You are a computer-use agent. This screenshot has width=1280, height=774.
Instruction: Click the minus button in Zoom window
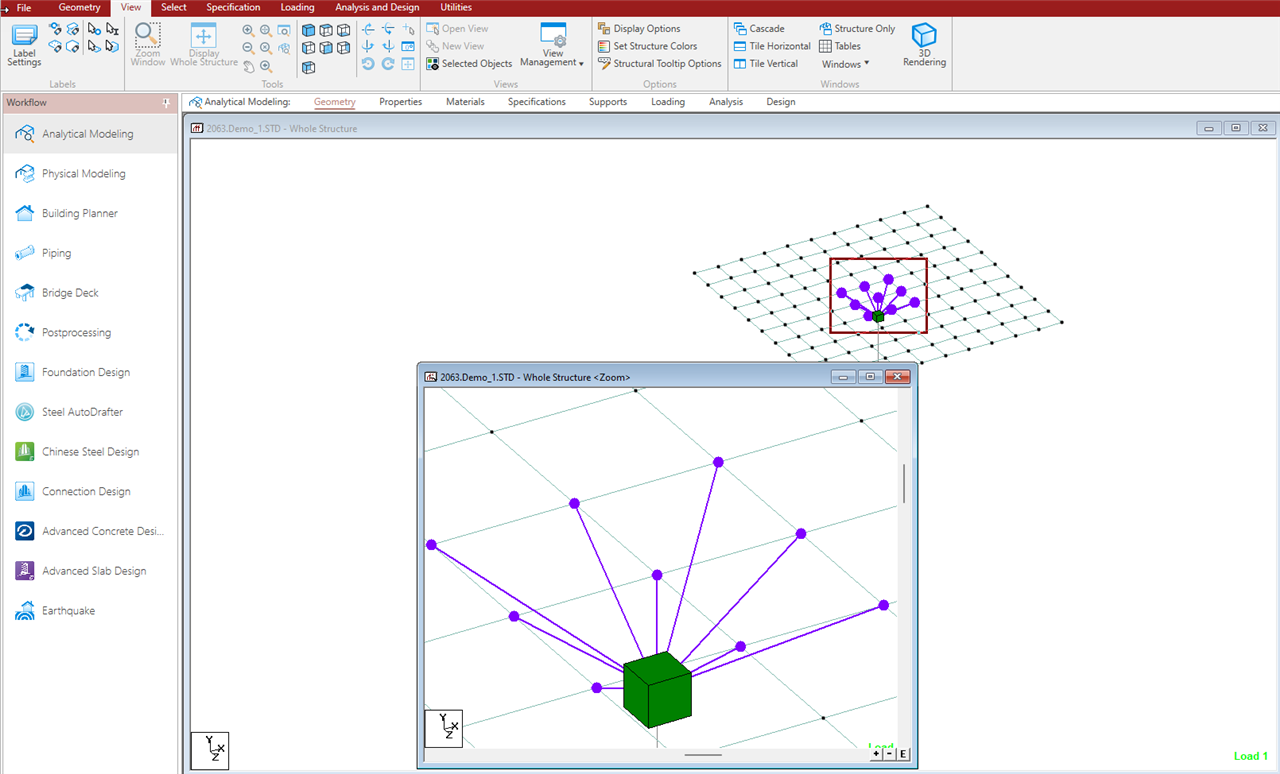point(890,755)
